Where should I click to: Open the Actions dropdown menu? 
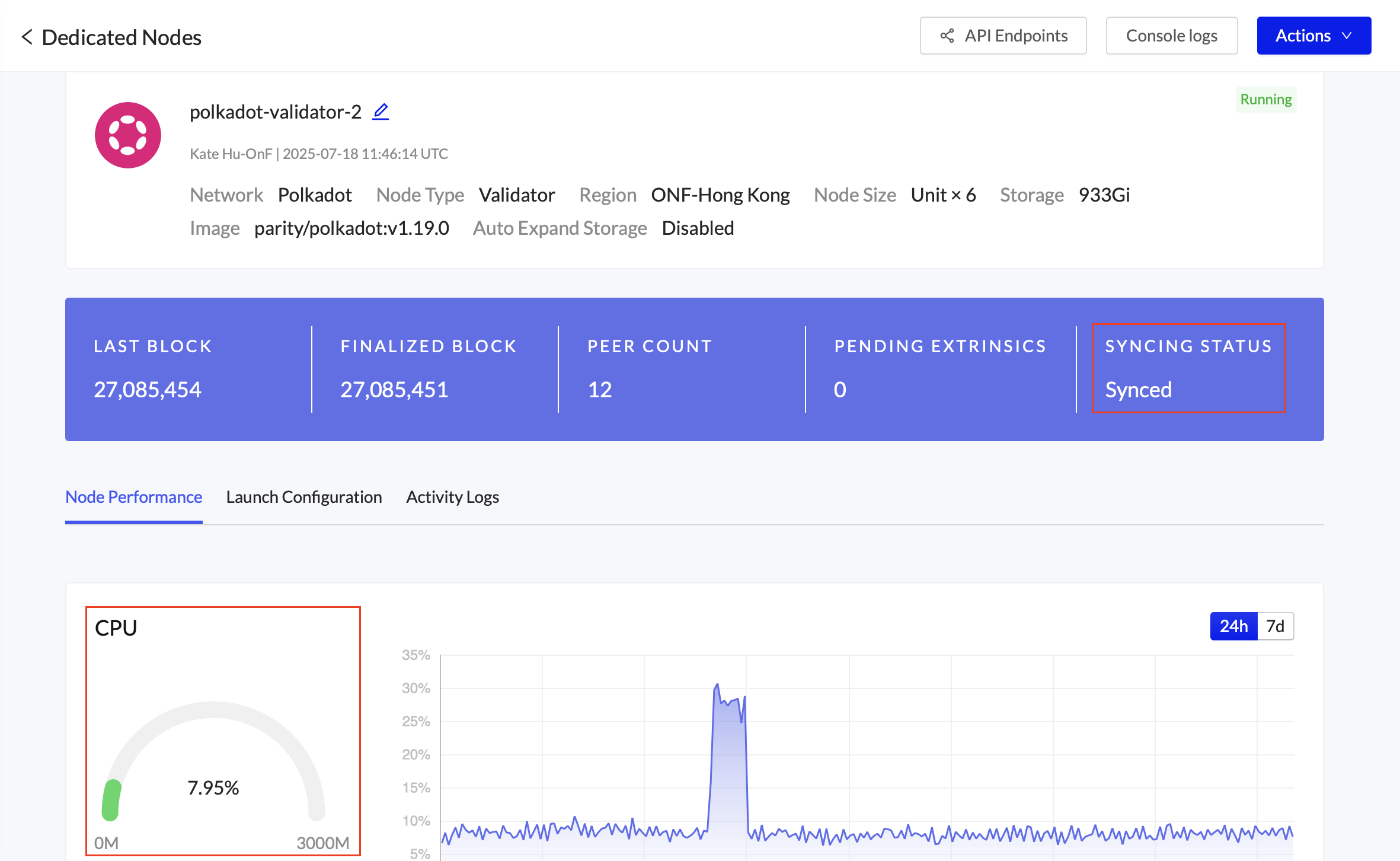(x=1313, y=36)
